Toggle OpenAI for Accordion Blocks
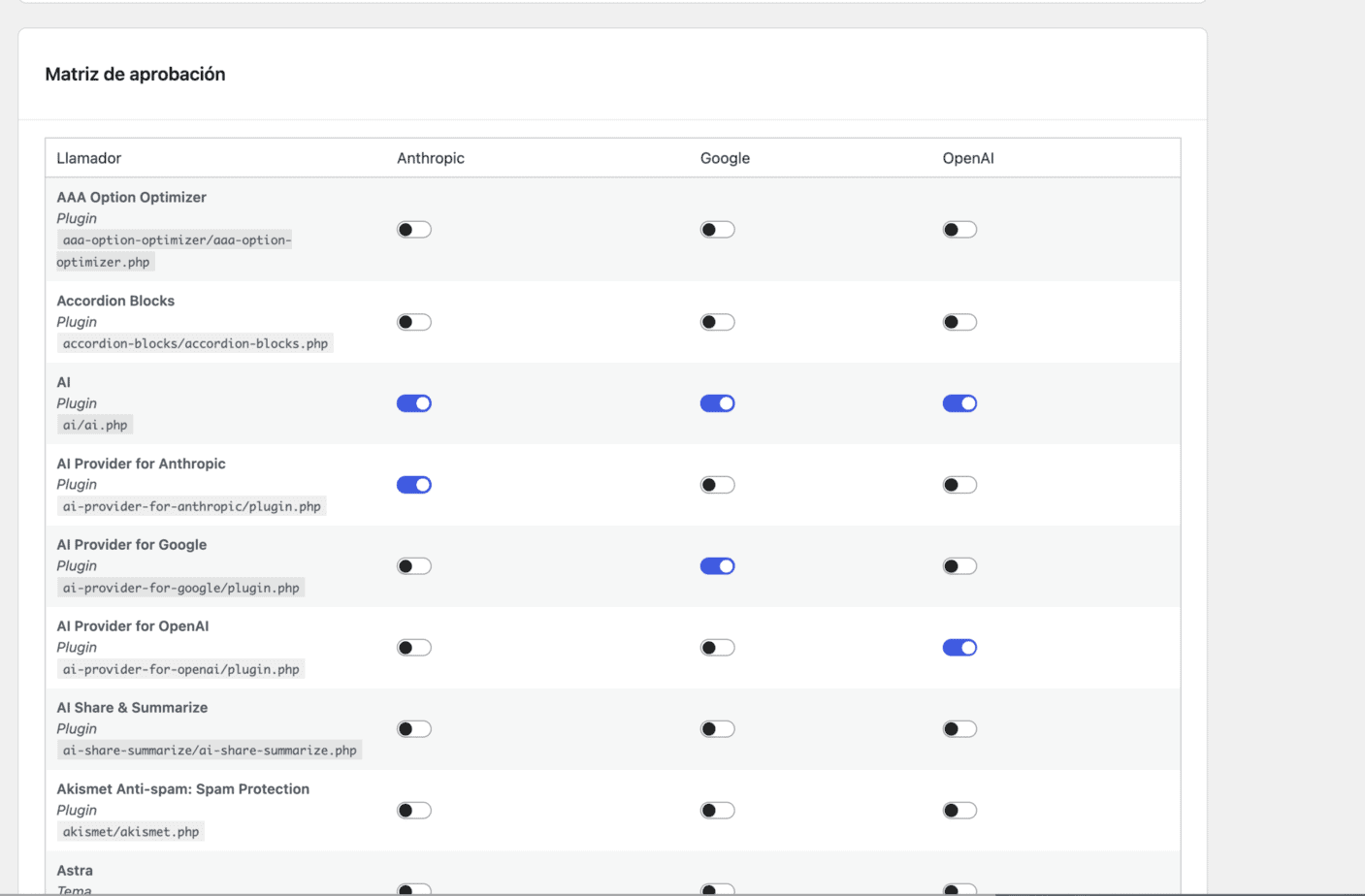Viewport: 1365px width, 896px height. 959,322
